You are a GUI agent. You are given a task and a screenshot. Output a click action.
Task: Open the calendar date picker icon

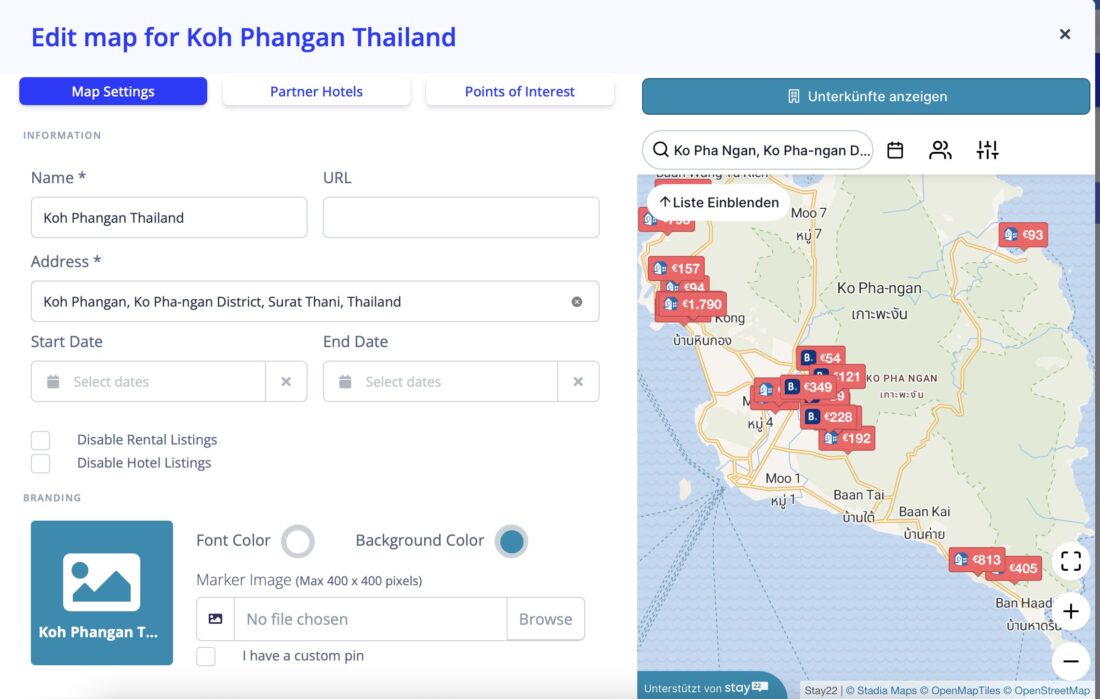(894, 150)
